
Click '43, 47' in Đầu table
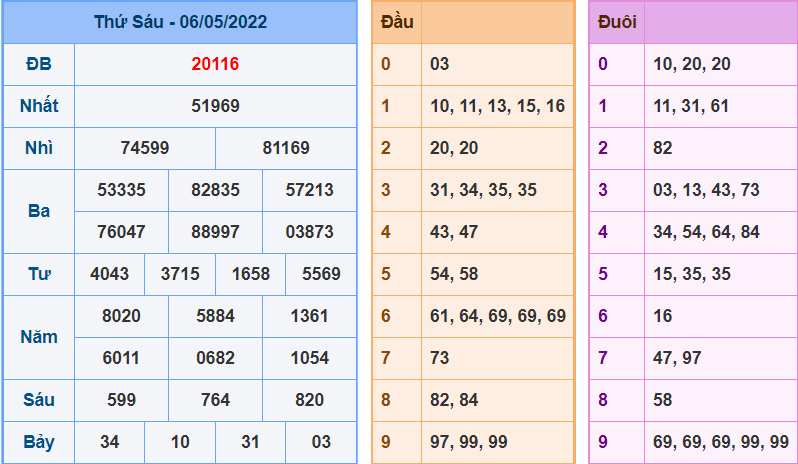pos(454,232)
